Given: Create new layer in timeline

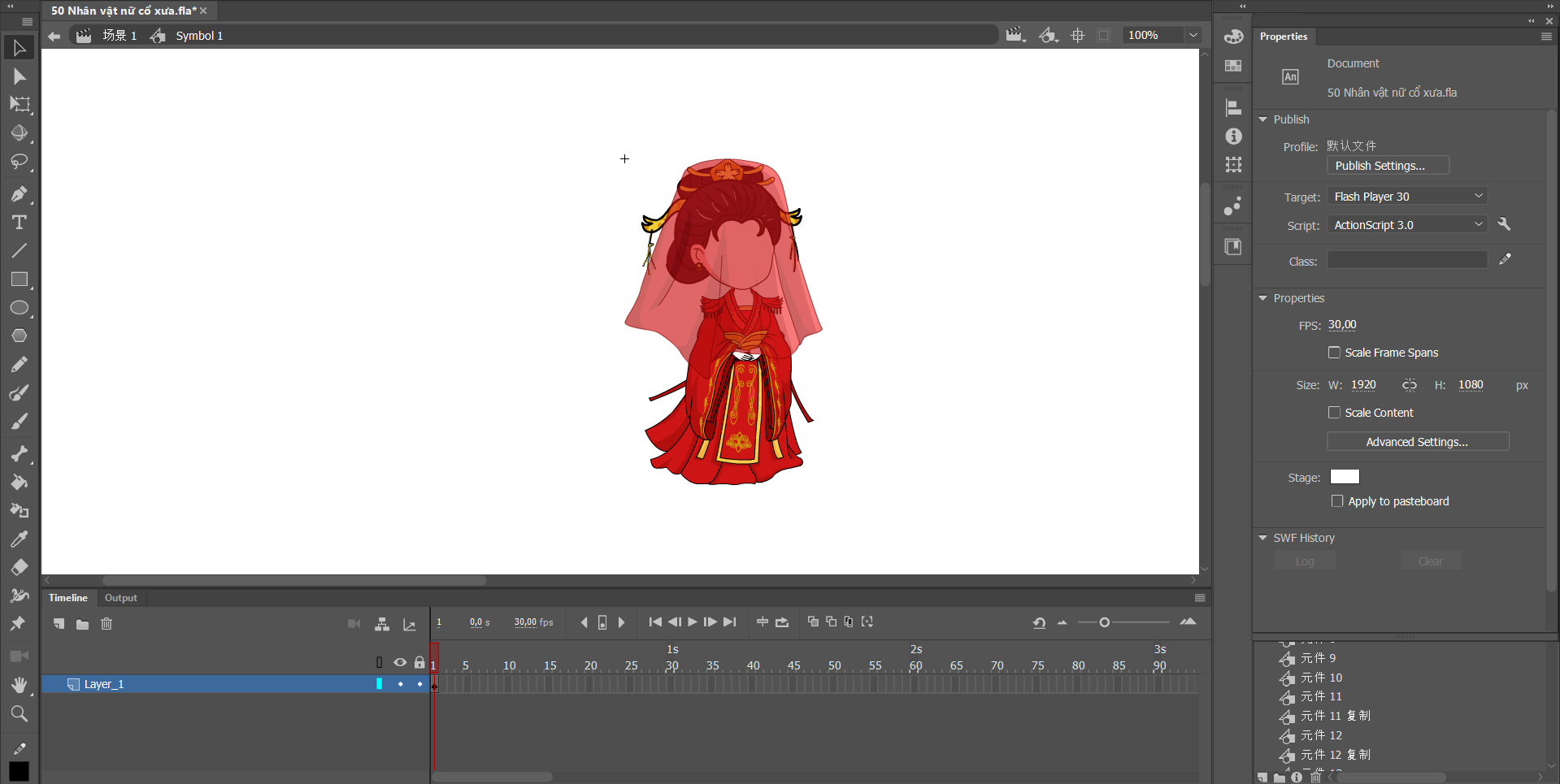Looking at the screenshot, I should 59,624.
